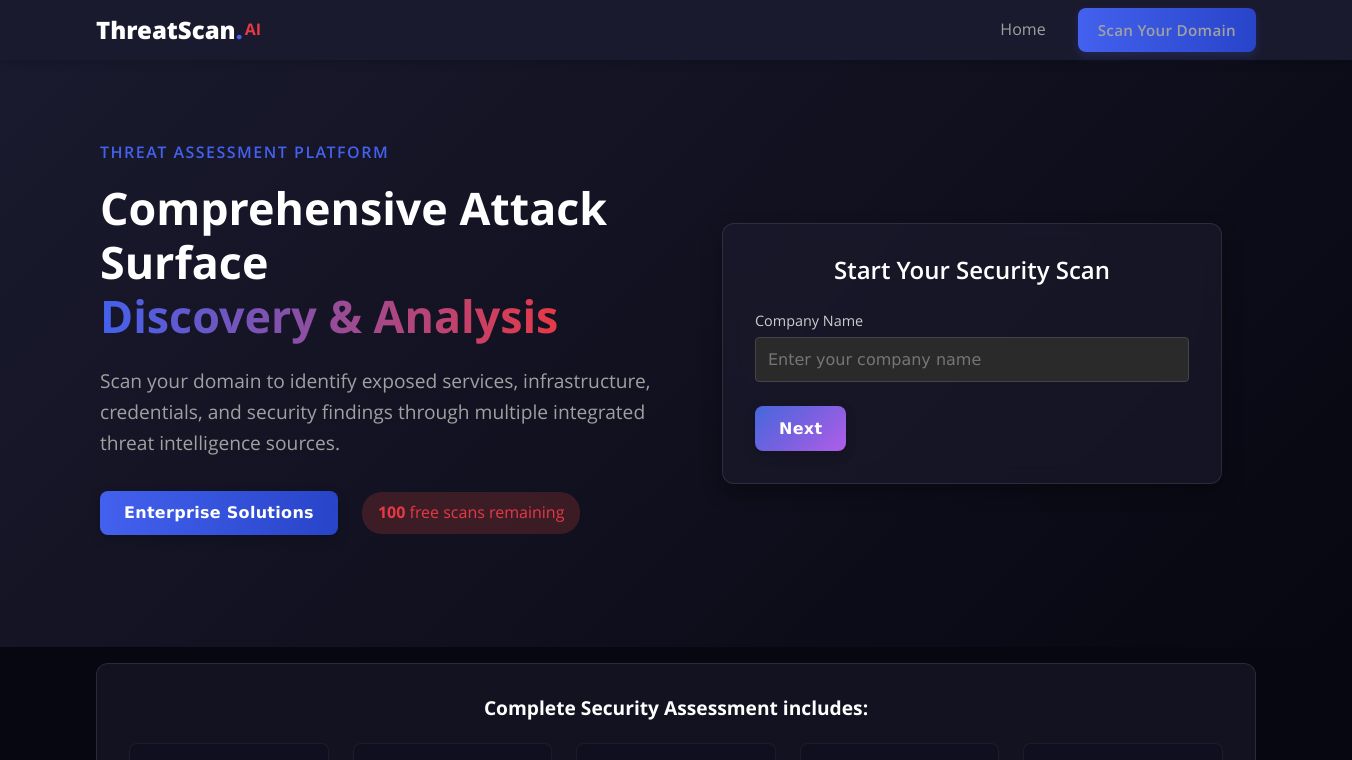Select the second assessment card from the left
This screenshot has height=760, width=1352.
pyautogui.click(x=452, y=751)
